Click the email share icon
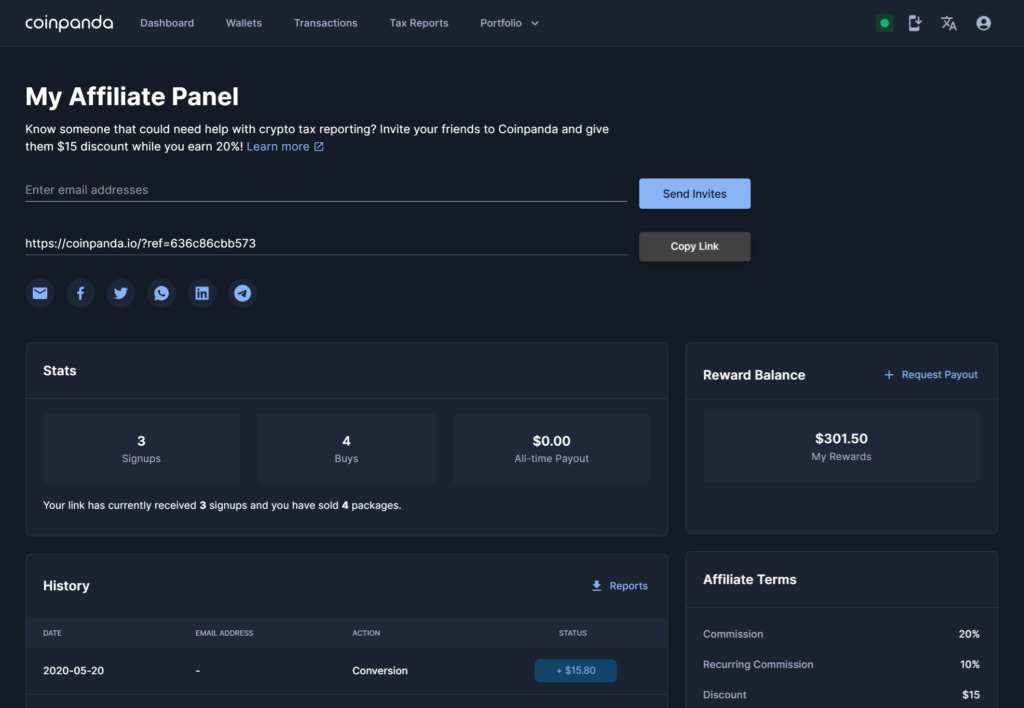1024x708 pixels. (x=40, y=293)
